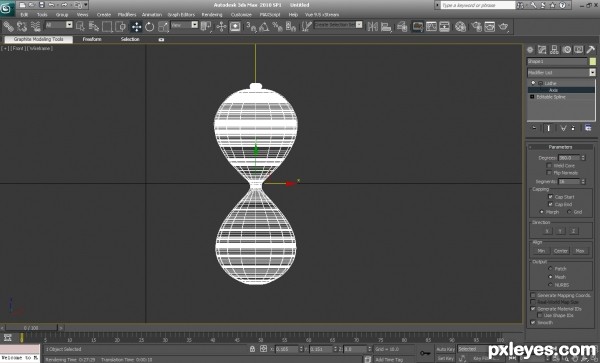The image size is (600, 363).
Task: Click the Align Min button
Action: [x=541, y=251]
